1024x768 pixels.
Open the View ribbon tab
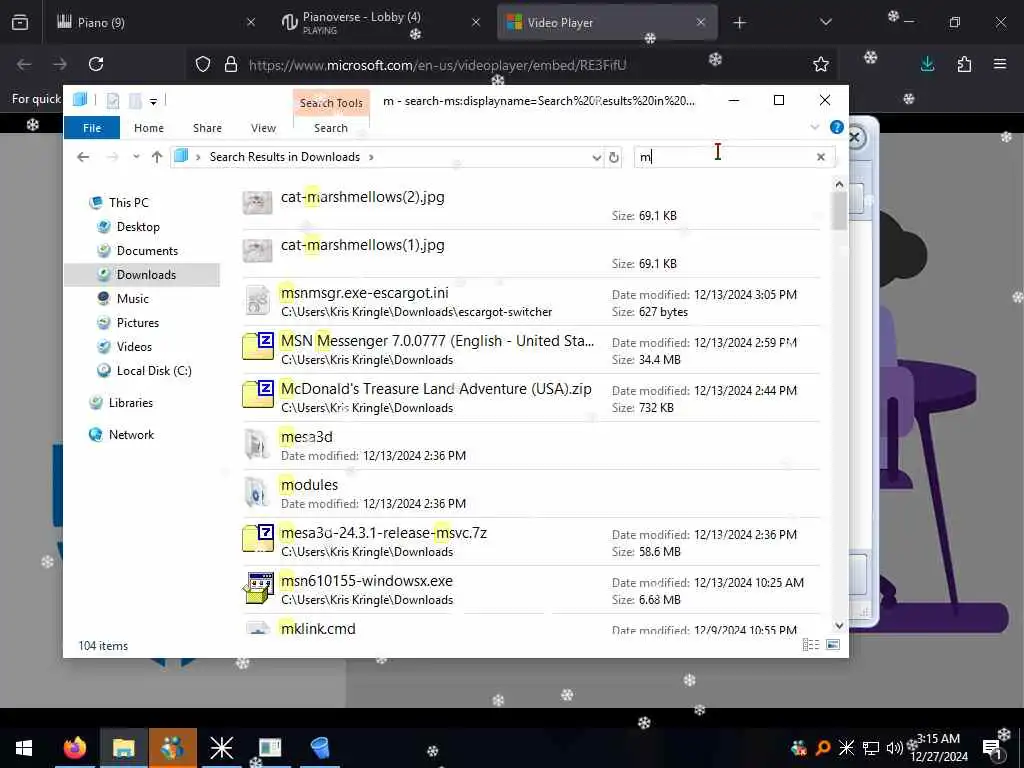coord(263,128)
